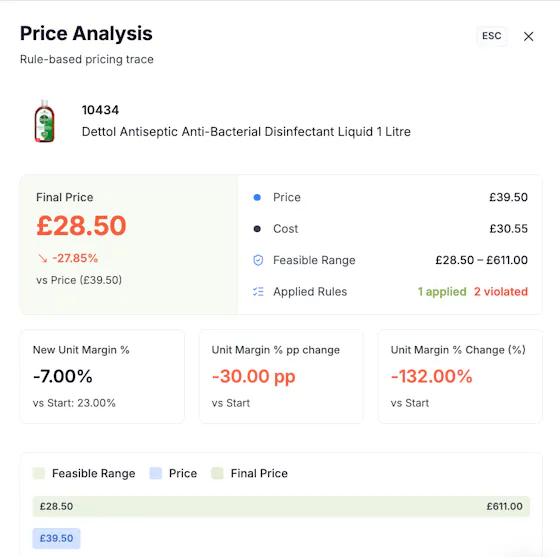Click the product code 10434
Screen dimensions: 560x557
tap(100, 110)
